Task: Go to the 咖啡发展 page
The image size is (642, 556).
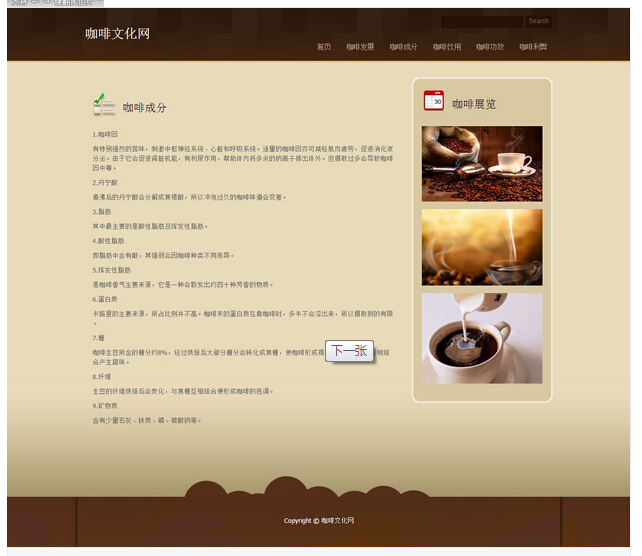Action: pyautogui.click(x=360, y=47)
